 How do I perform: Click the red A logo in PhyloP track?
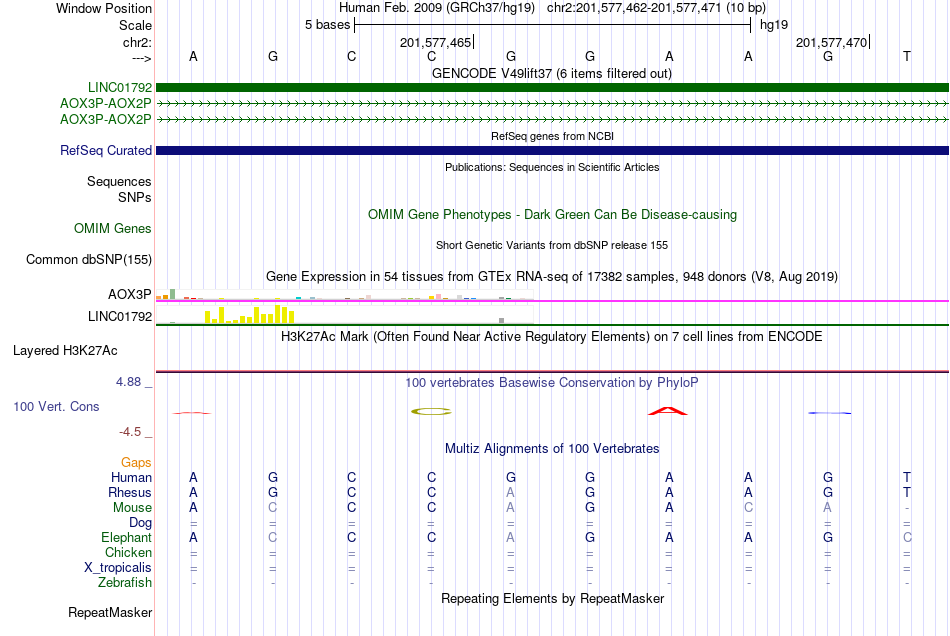pos(668,411)
